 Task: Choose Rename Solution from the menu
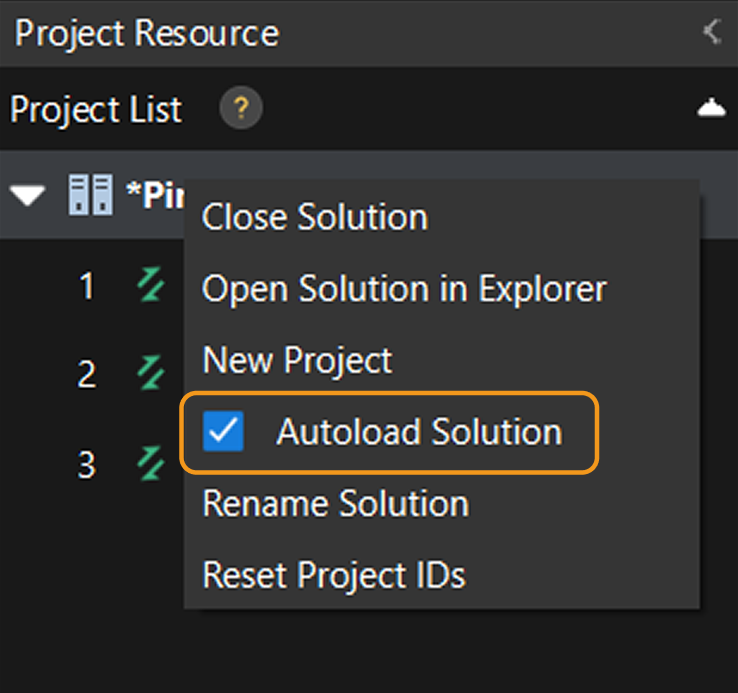(x=335, y=503)
